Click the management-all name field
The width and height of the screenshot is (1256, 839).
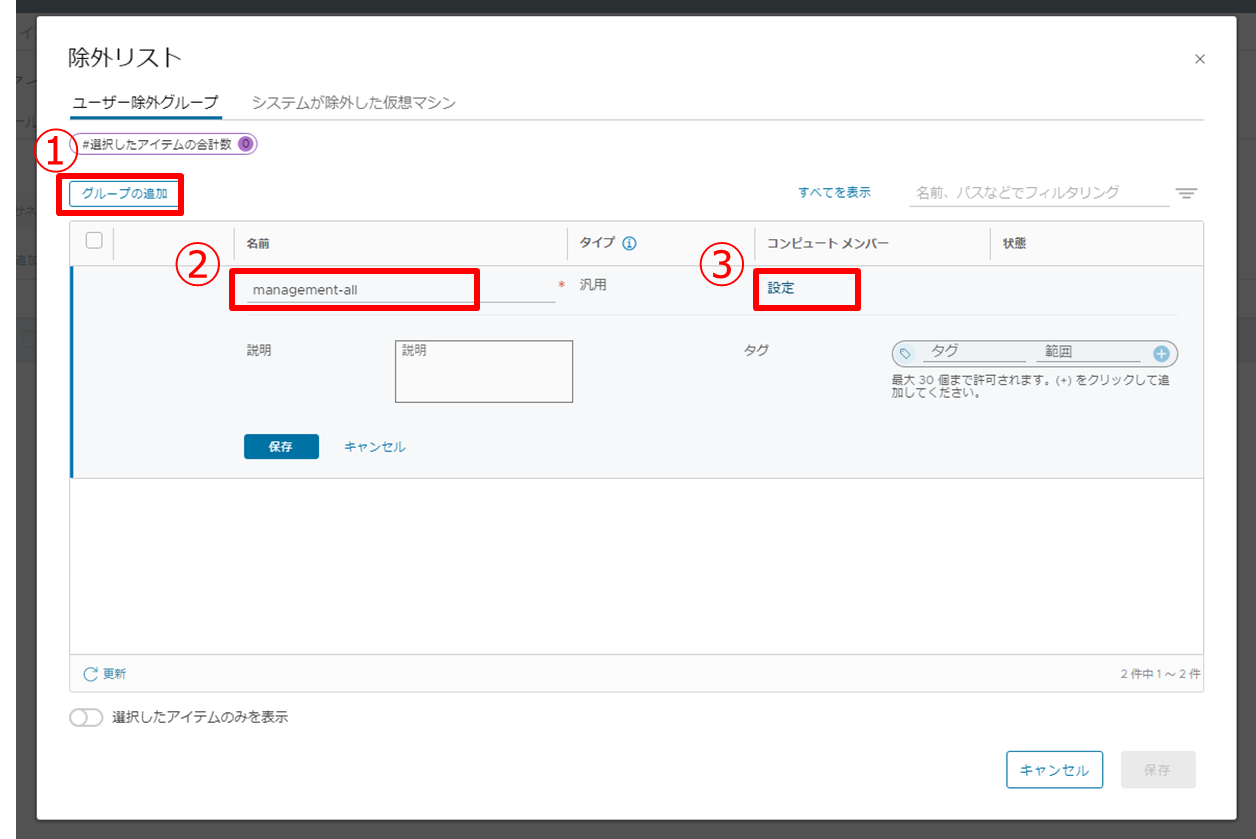(400, 290)
